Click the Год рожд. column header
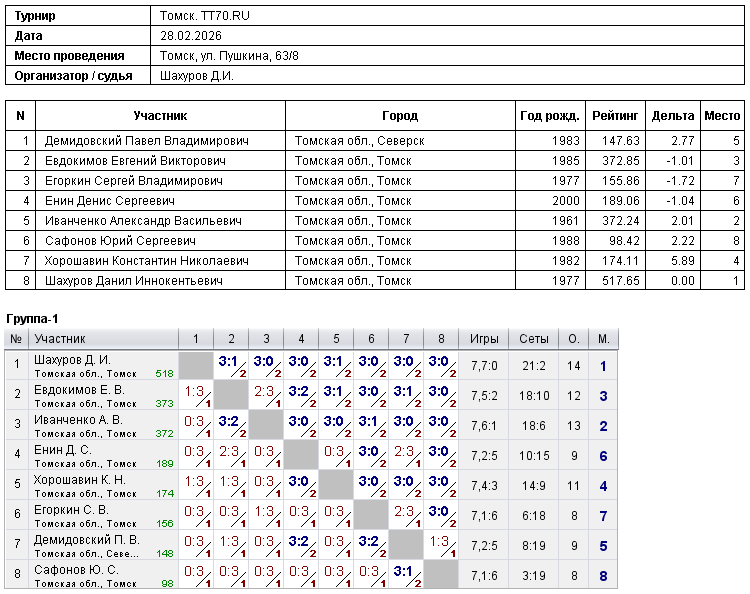The height and width of the screenshot is (594, 750). [x=549, y=116]
